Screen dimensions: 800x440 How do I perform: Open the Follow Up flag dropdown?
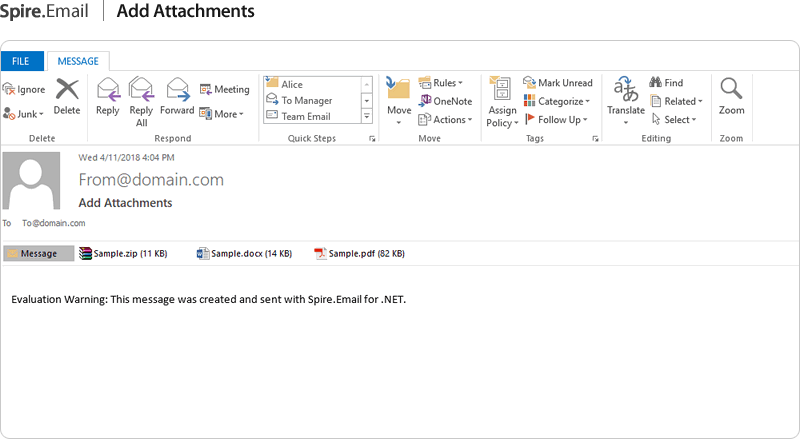pyautogui.click(x=557, y=119)
